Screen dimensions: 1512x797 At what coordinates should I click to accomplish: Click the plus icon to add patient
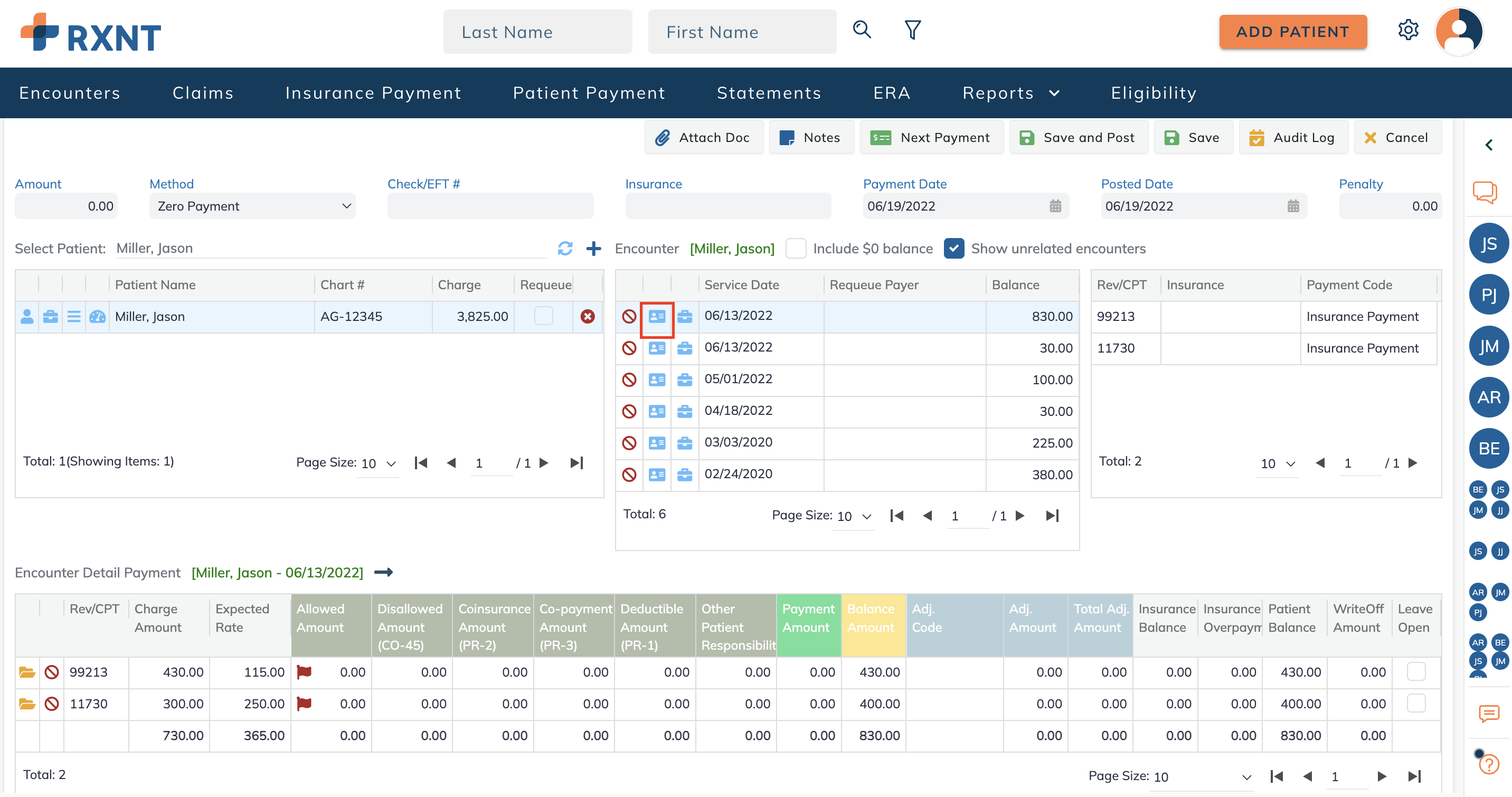[593, 248]
